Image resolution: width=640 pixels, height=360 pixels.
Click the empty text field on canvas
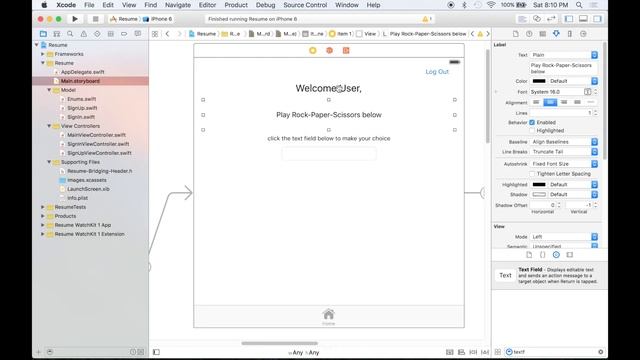[x=329, y=154]
